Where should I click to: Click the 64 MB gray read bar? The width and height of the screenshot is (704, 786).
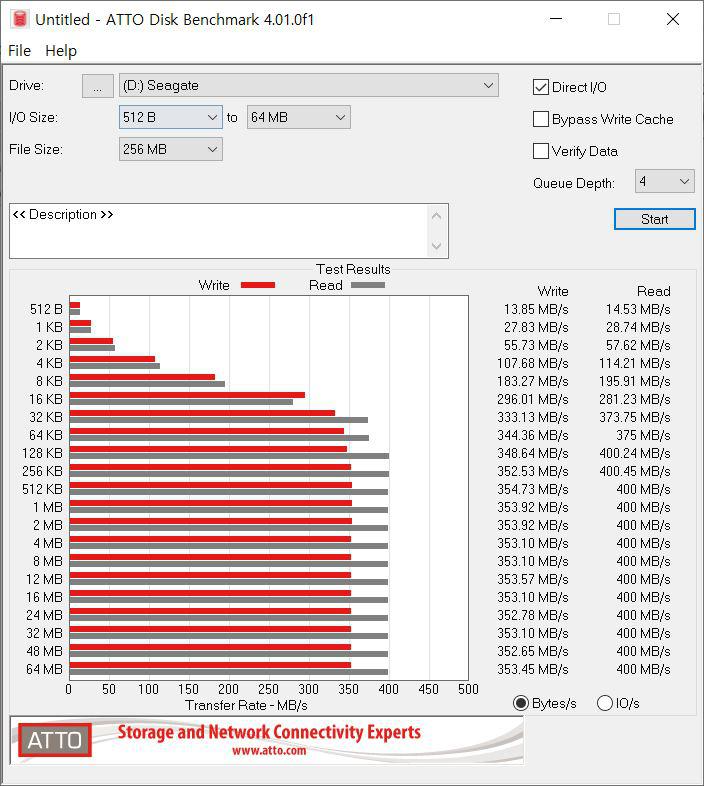coord(229,672)
